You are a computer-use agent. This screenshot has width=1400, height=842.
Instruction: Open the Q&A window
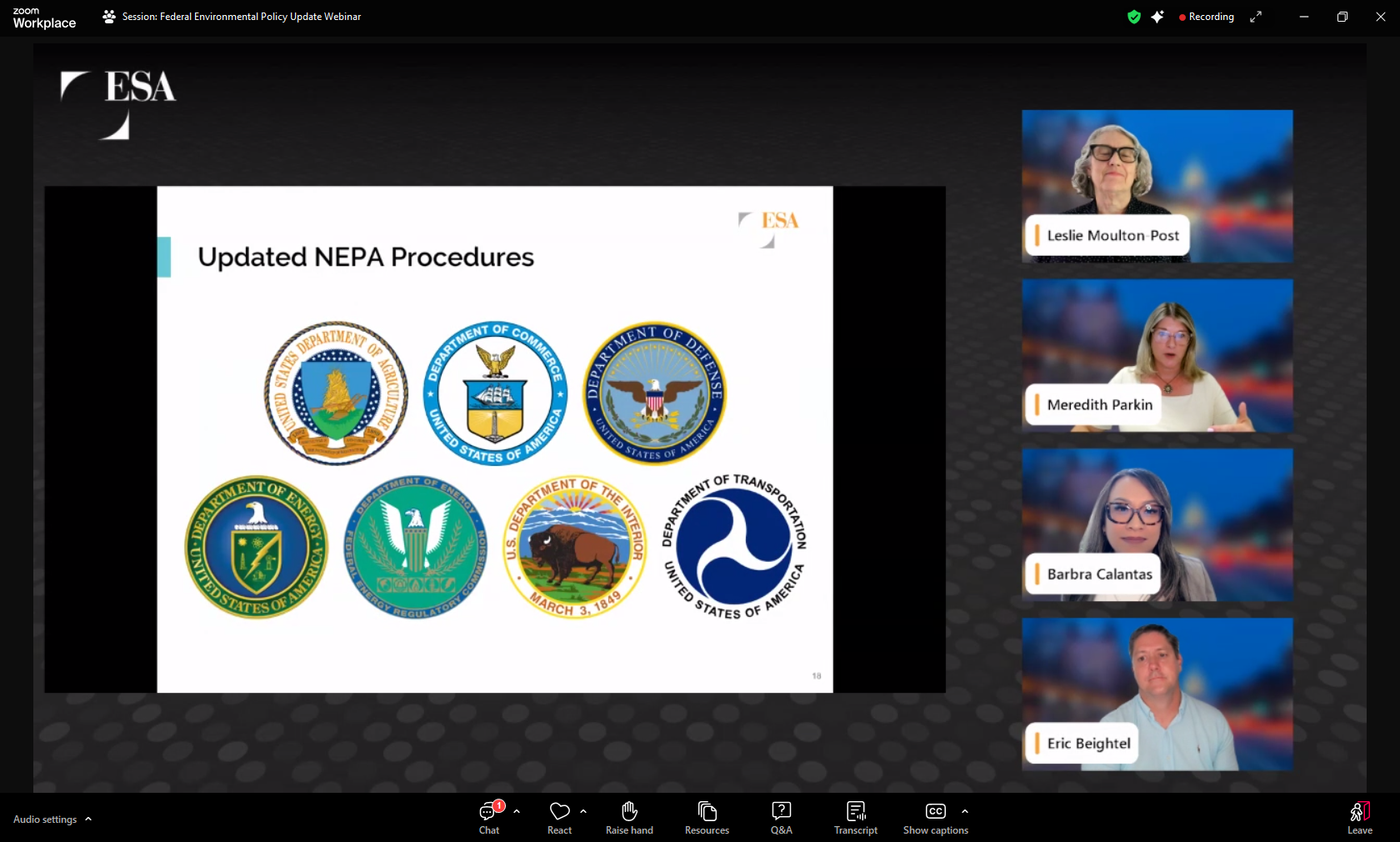pos(781,817)
